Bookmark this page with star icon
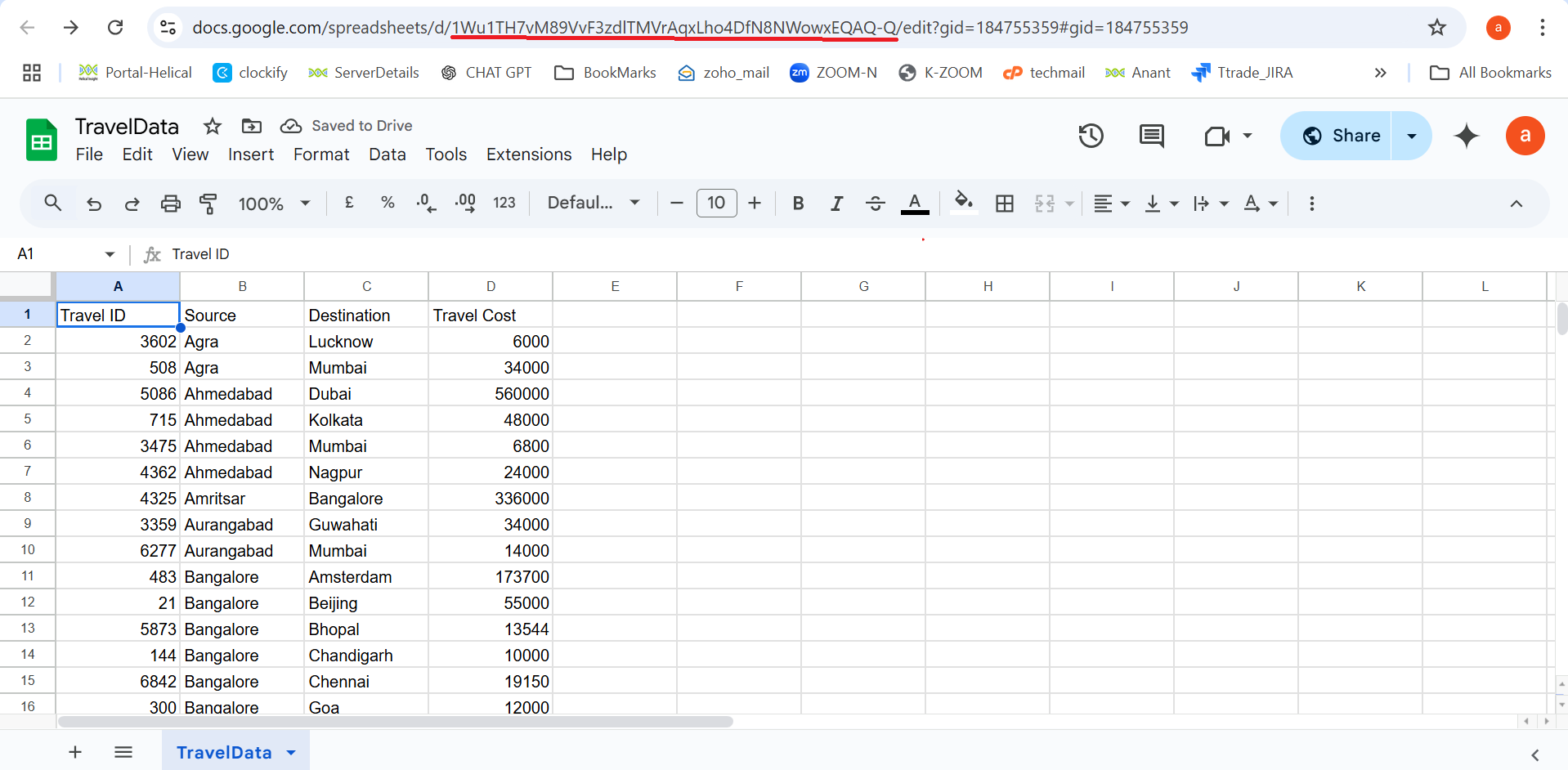The height and width of the screenshot is (770, 1568). 1437,28
